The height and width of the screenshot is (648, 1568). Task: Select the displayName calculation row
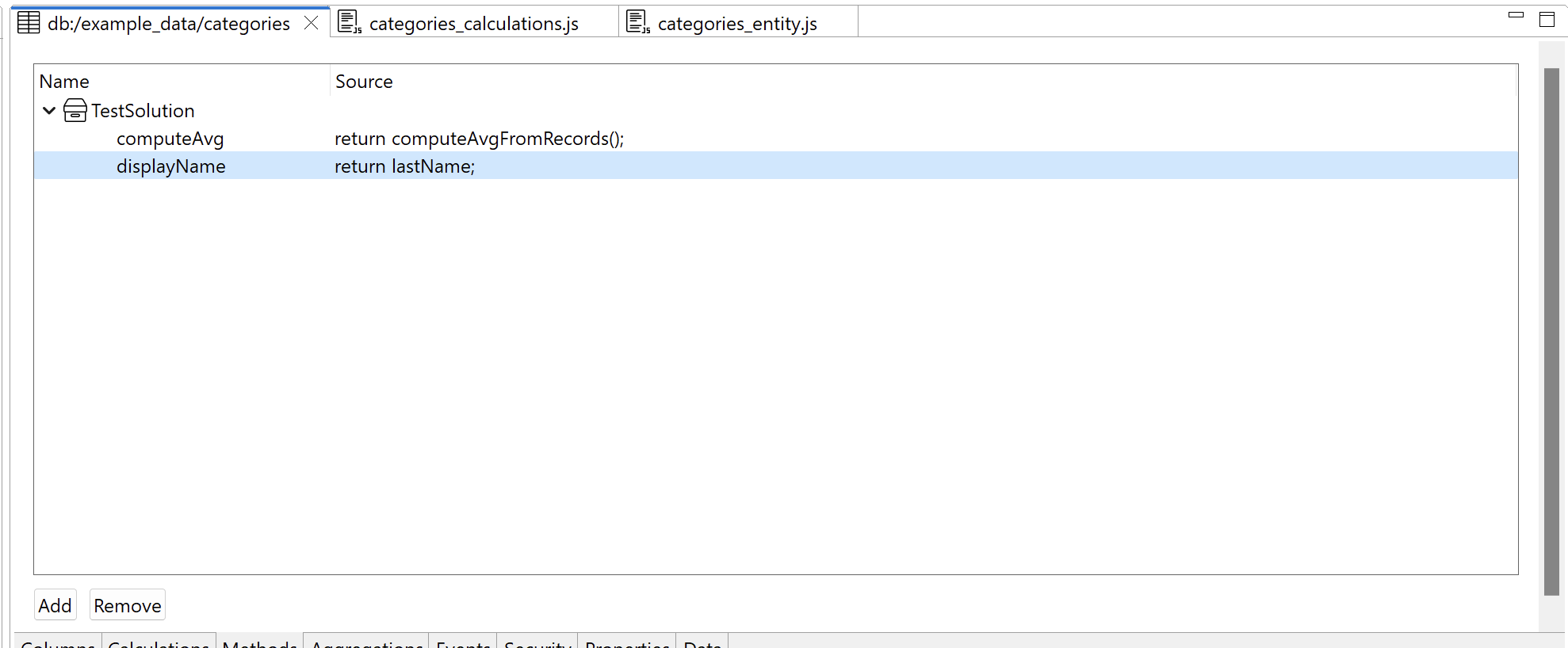tap(776, 166)
